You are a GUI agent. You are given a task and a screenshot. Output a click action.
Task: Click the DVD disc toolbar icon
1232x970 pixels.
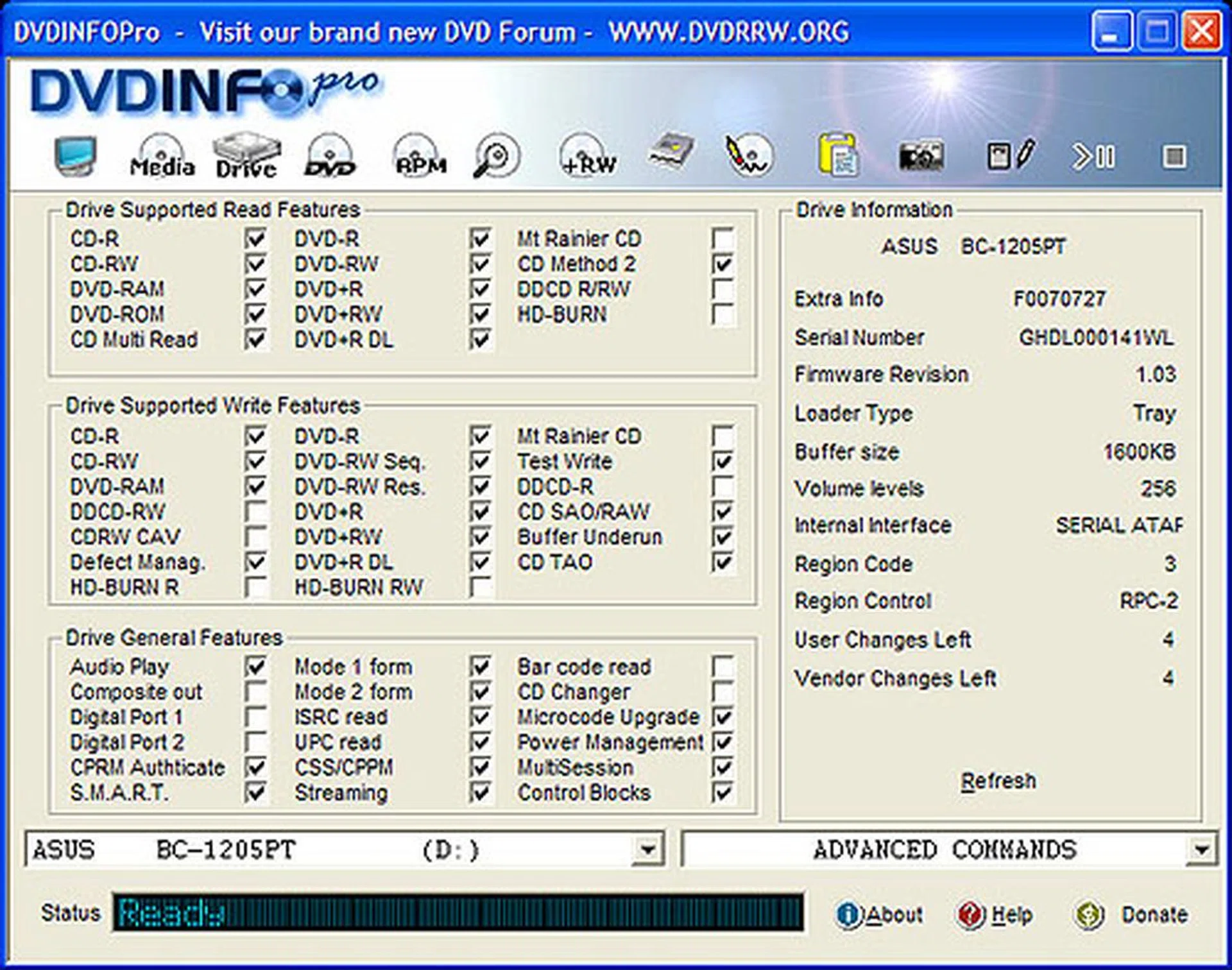(330, 156)
